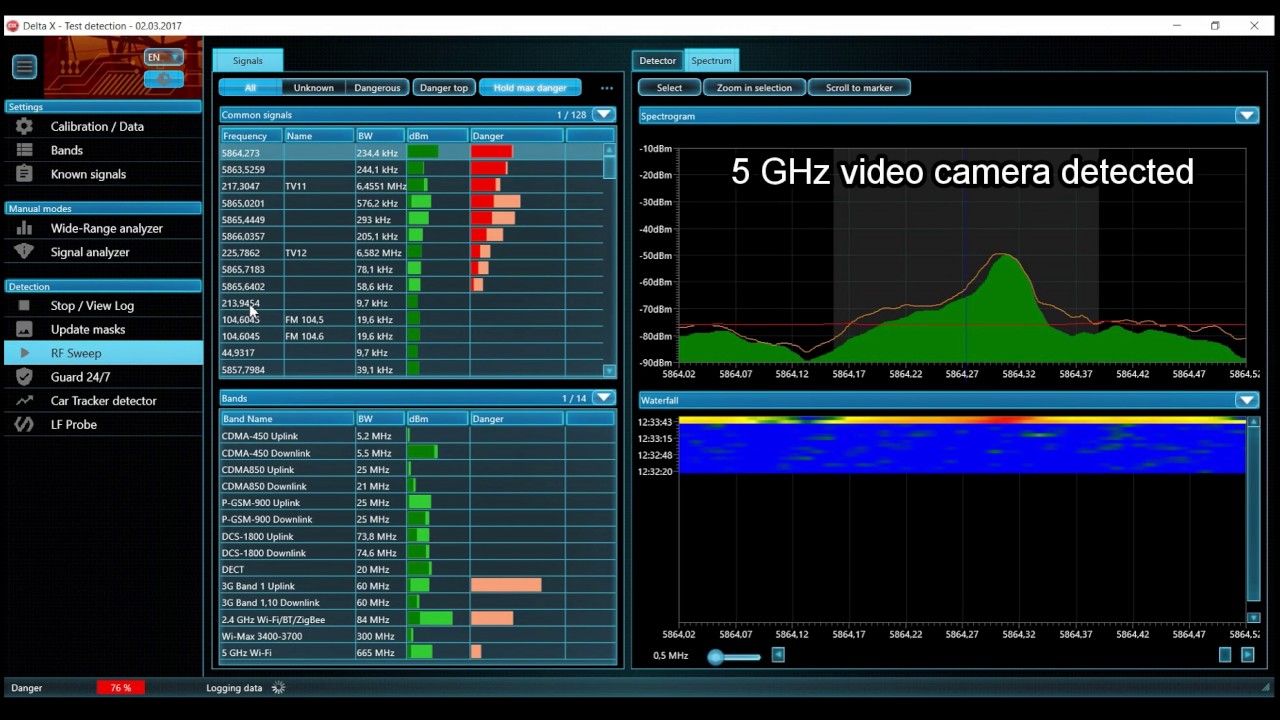This screenshot has height=720, width=1280.
Task: Click the Known signals clipboard icon
Action: tap(25, 174)
